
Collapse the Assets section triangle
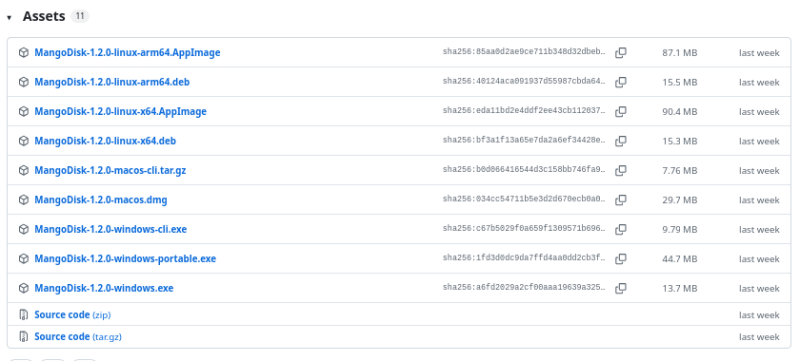point(9,17)
